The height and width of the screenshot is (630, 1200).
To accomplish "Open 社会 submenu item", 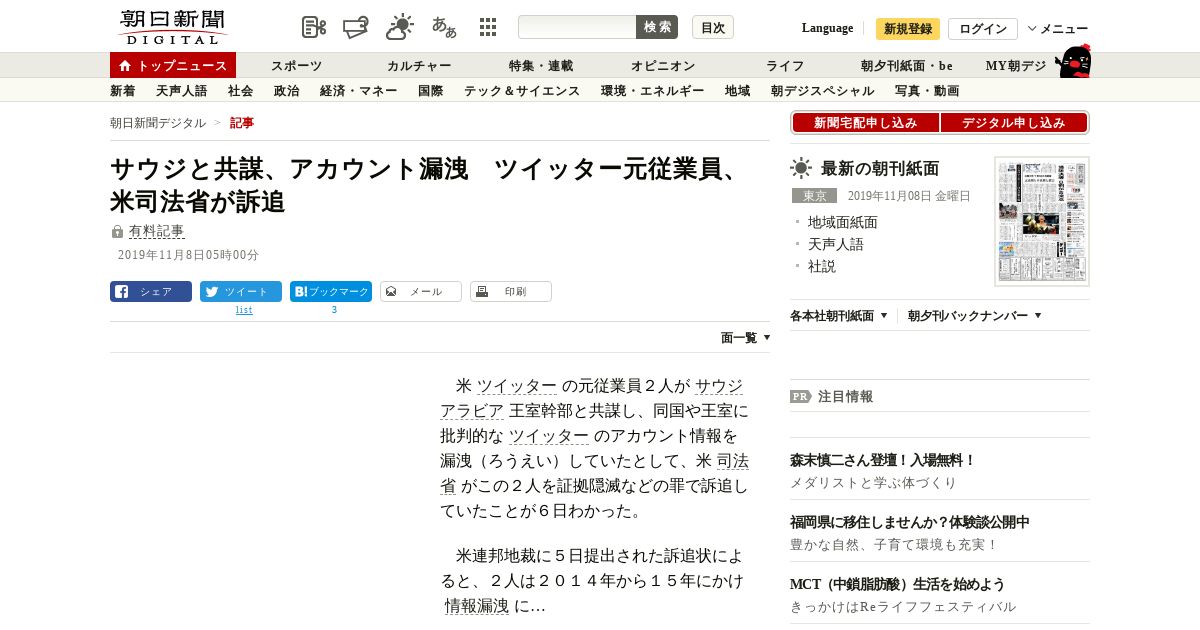I will pyautogui.click(x=241, y=91).
